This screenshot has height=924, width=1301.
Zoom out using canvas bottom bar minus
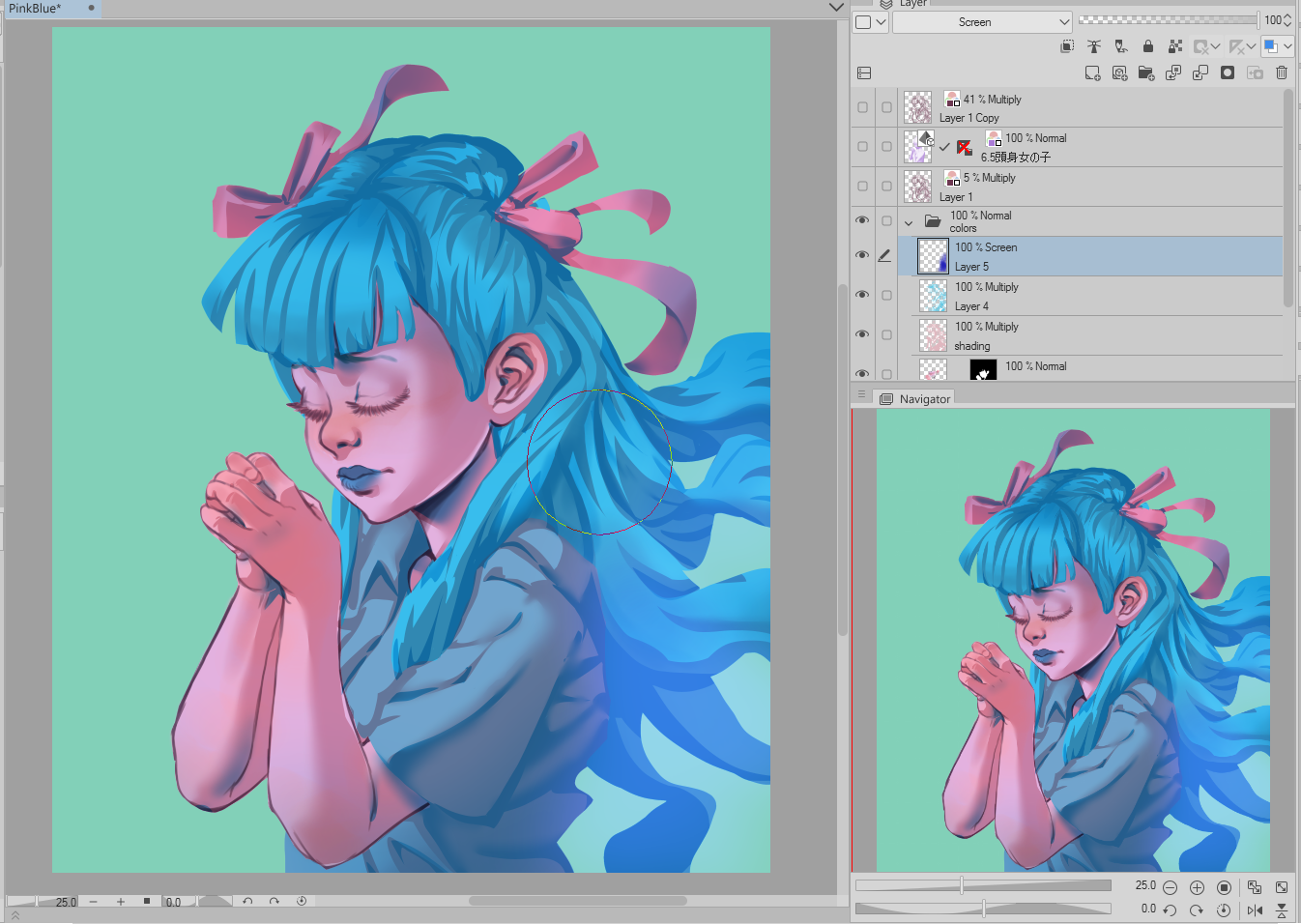click(x=94, y=902)
